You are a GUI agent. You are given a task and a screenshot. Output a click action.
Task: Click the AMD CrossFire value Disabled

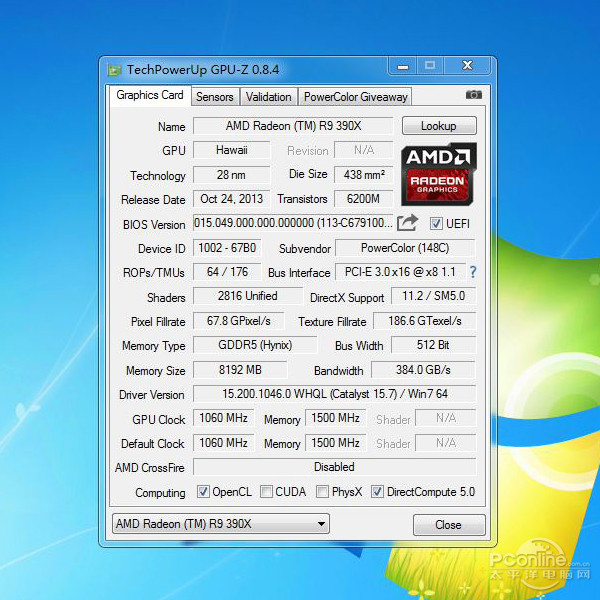[x=334, y=467]
